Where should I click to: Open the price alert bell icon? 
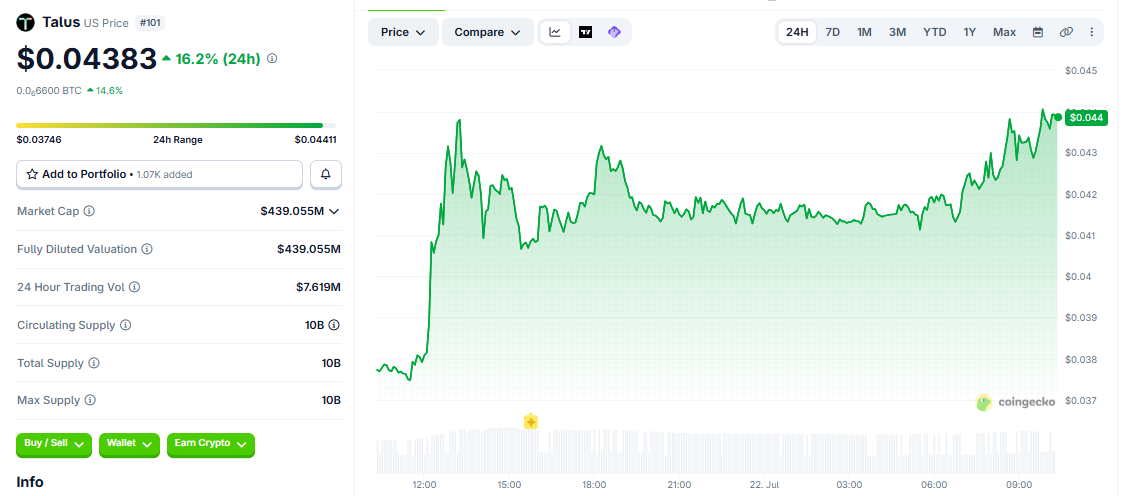pos(326,174)
